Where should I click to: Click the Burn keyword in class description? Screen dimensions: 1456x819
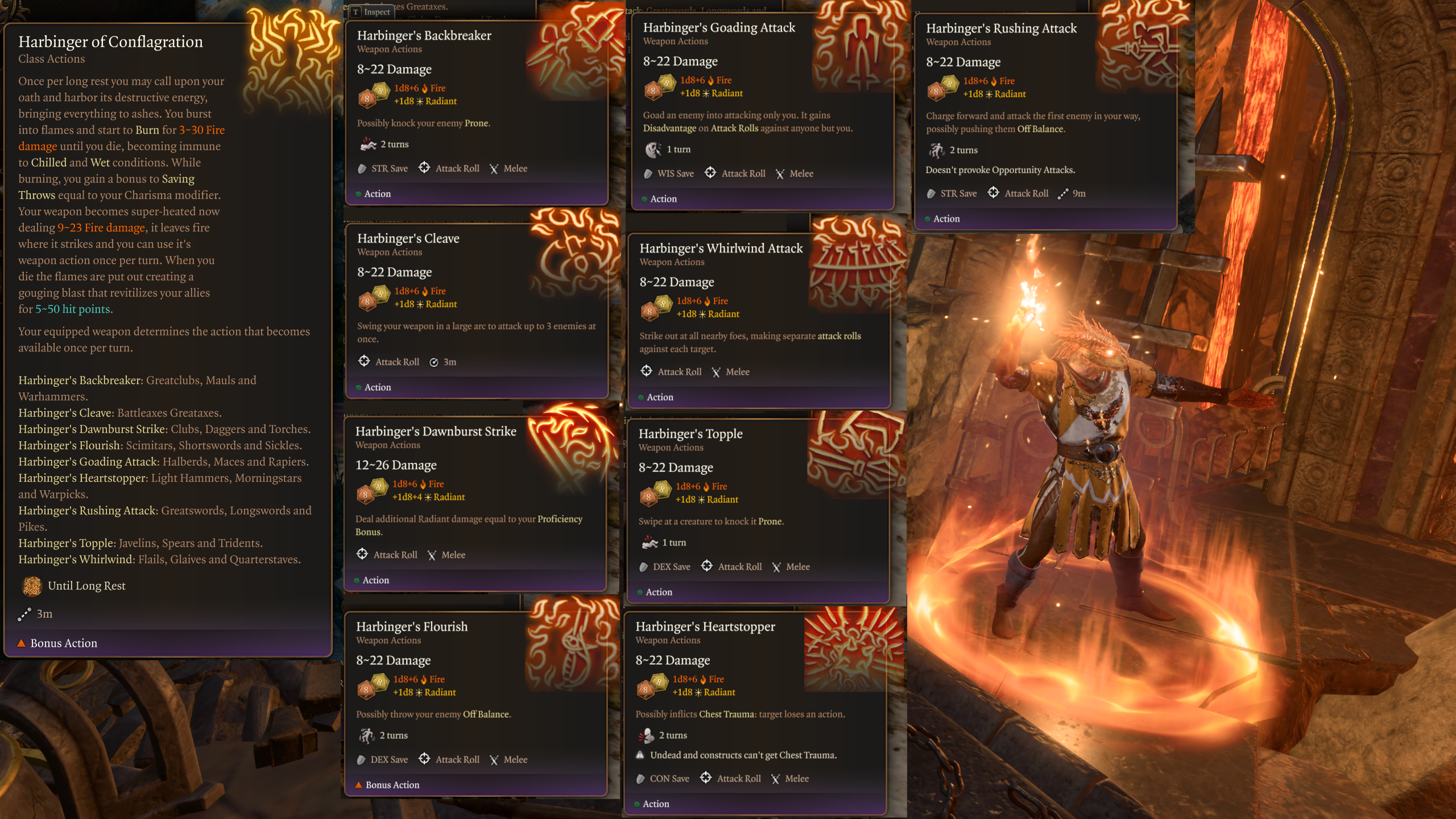147,130
